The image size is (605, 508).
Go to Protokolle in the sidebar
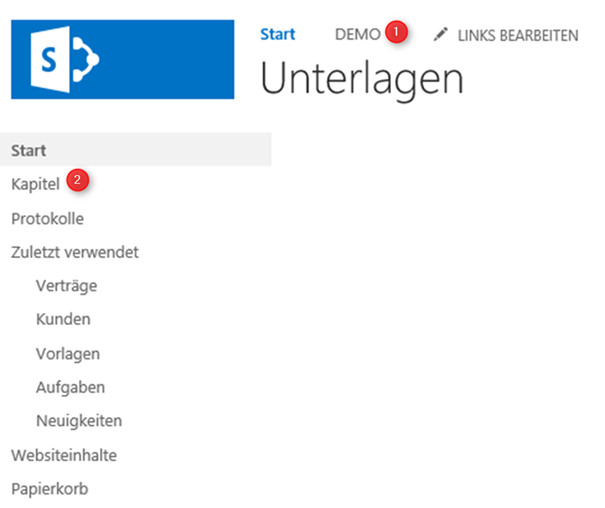click(47, 218)
